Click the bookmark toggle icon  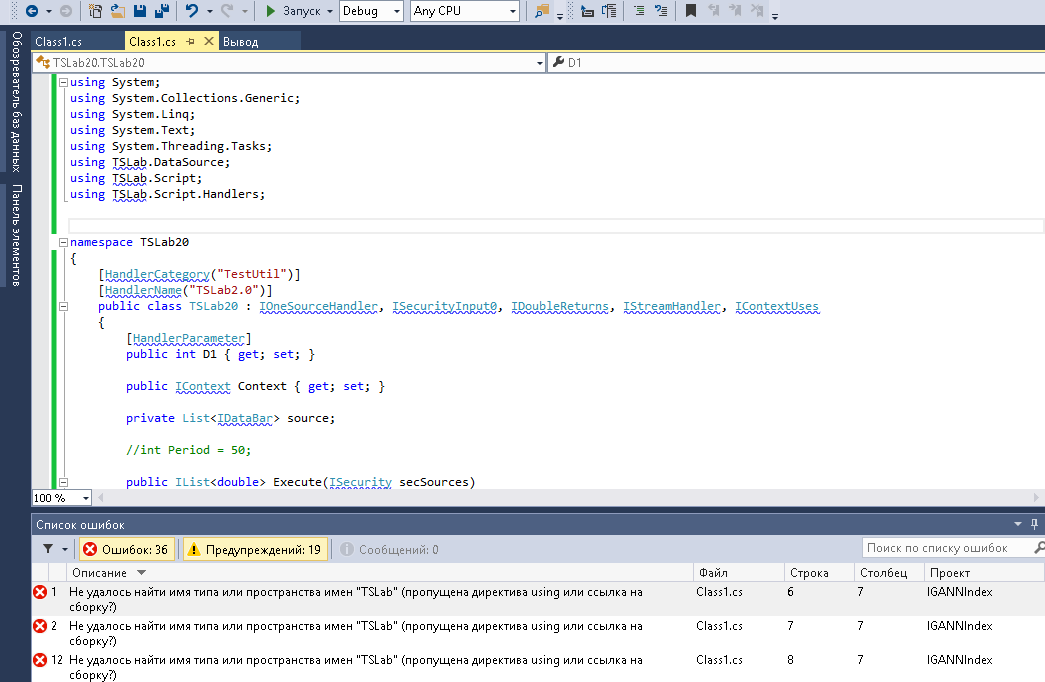(x=690, y=11)
